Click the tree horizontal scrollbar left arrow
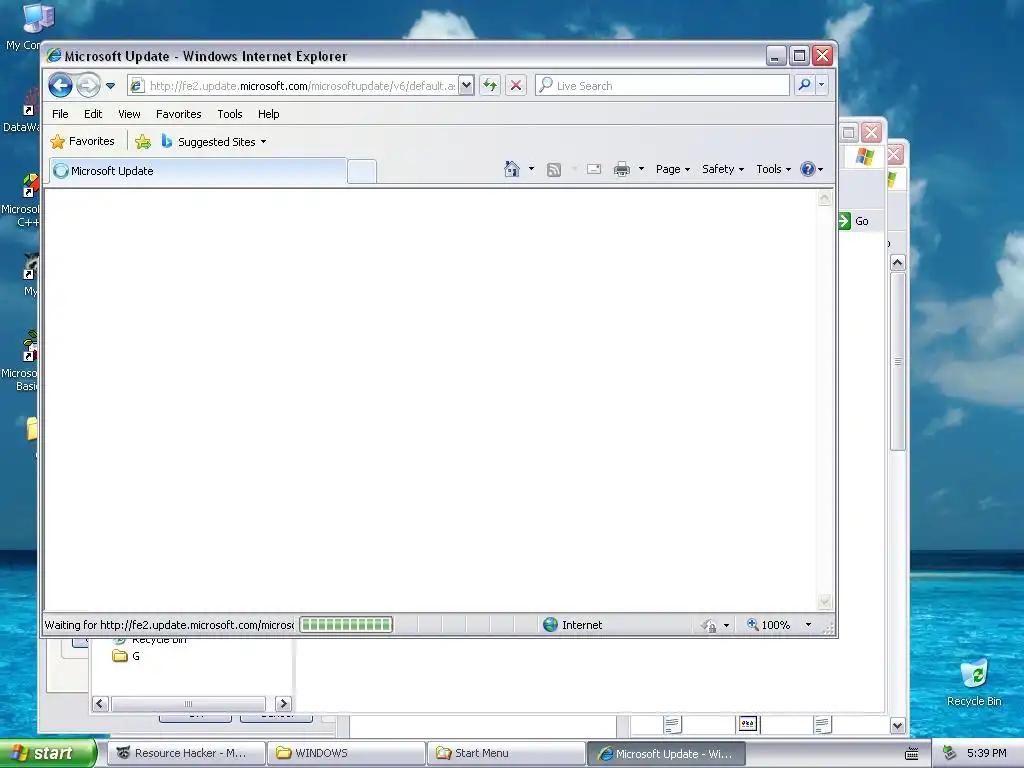Screen dimensions: 1024x768 [x=100, y=703]
